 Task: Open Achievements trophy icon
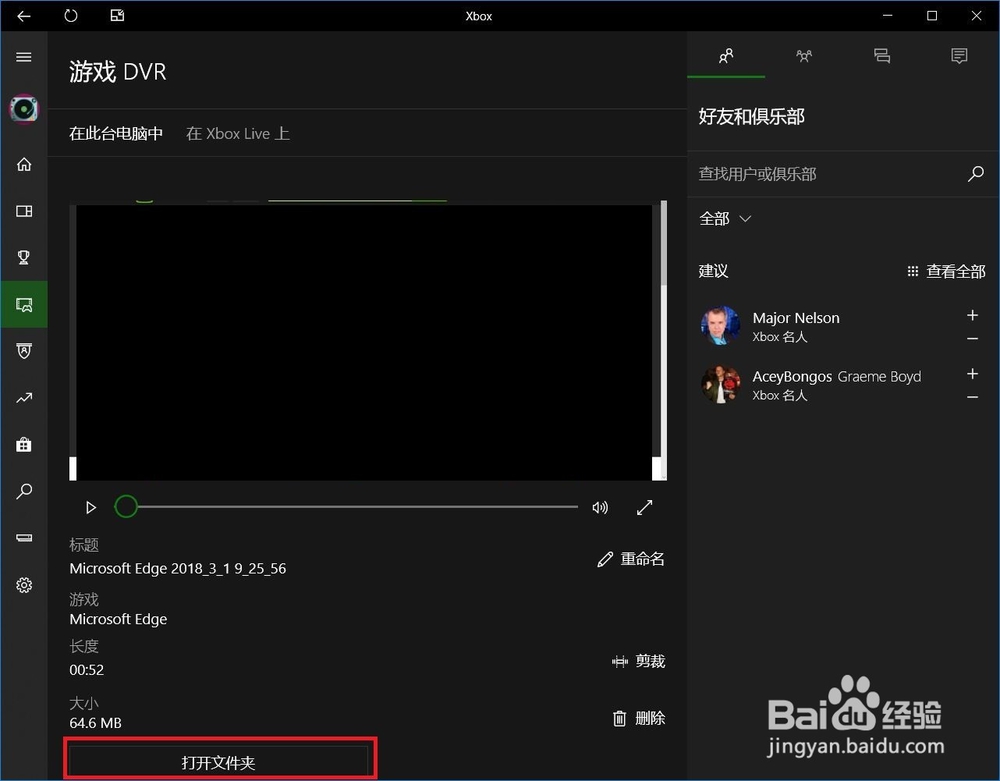point(24,257)
